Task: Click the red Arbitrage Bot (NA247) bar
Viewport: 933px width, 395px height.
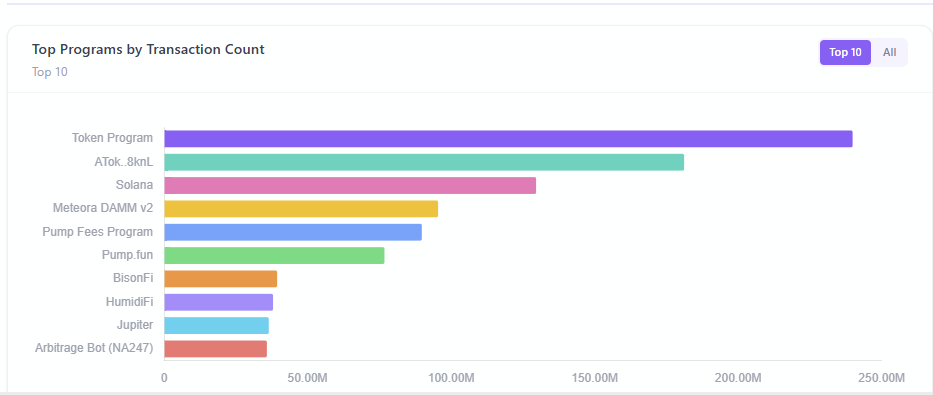Action: 215,349
